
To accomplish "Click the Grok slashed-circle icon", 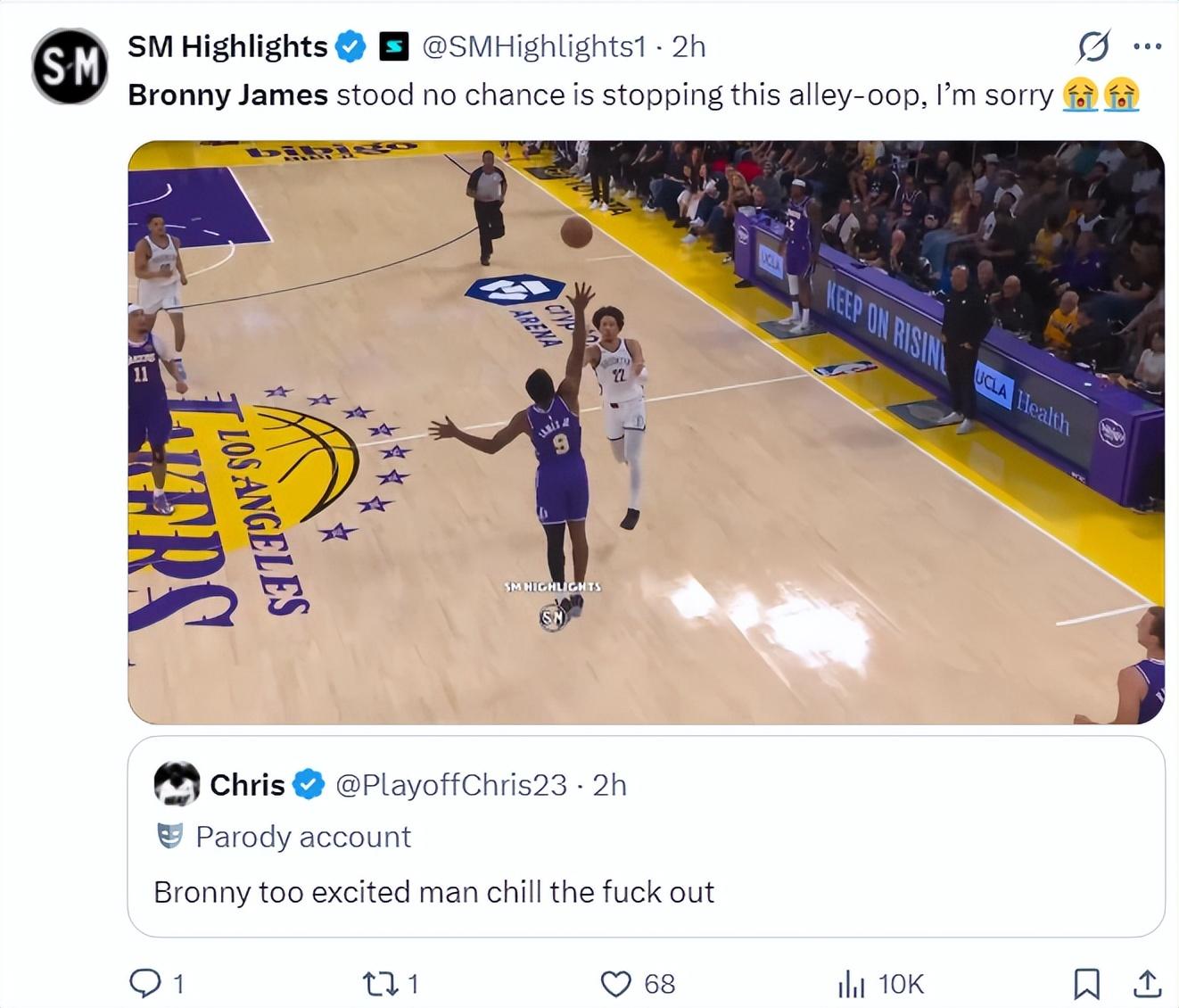I will [x=1093, y=46].
